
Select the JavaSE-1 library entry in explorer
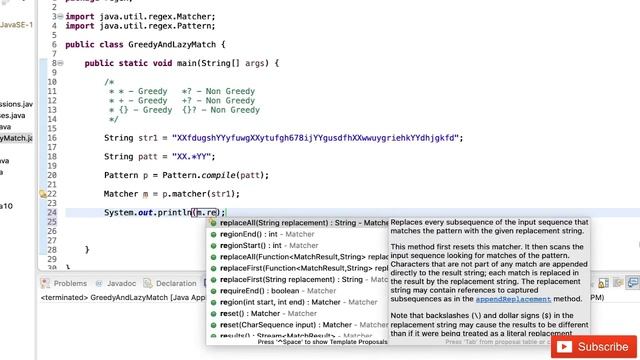click(16, 25)
